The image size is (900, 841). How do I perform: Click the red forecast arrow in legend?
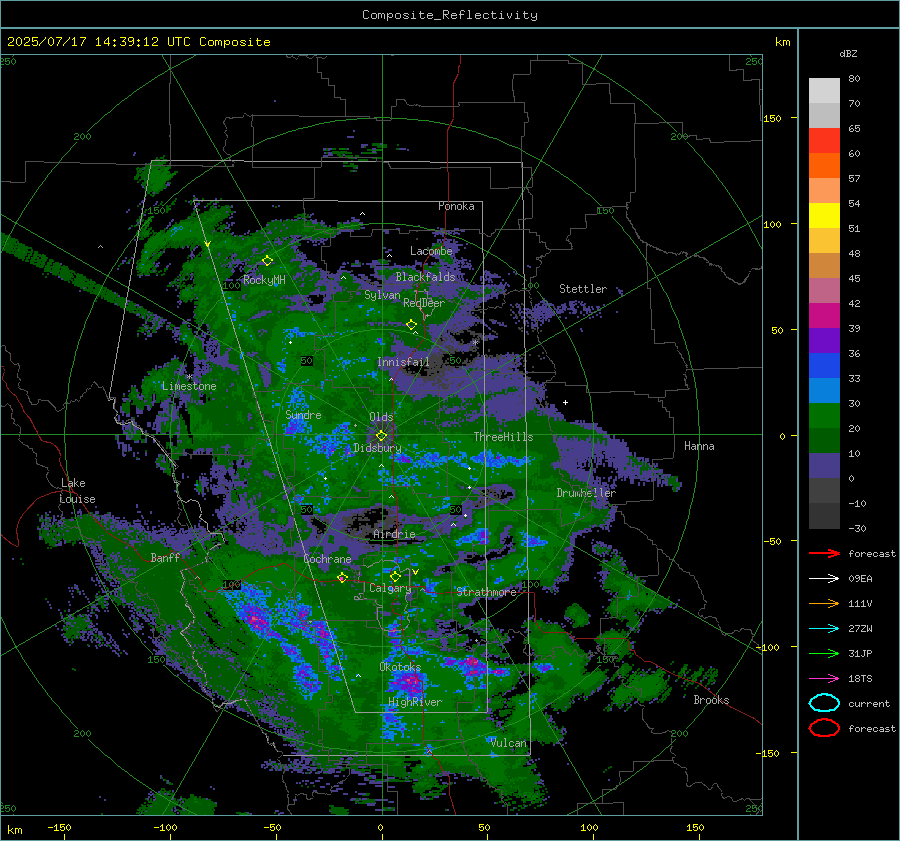click(824, 553)
